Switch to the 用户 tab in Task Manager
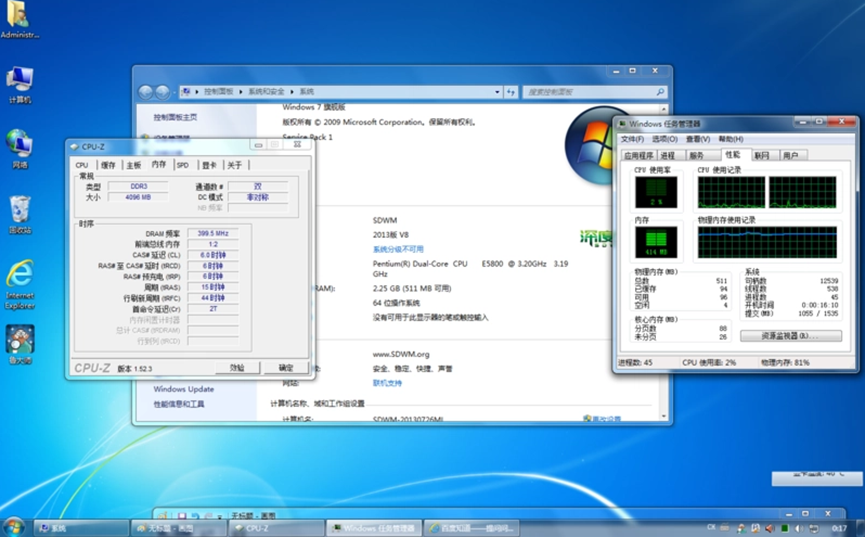Screen dimensions: 865x537 click(x=791, y=156)
